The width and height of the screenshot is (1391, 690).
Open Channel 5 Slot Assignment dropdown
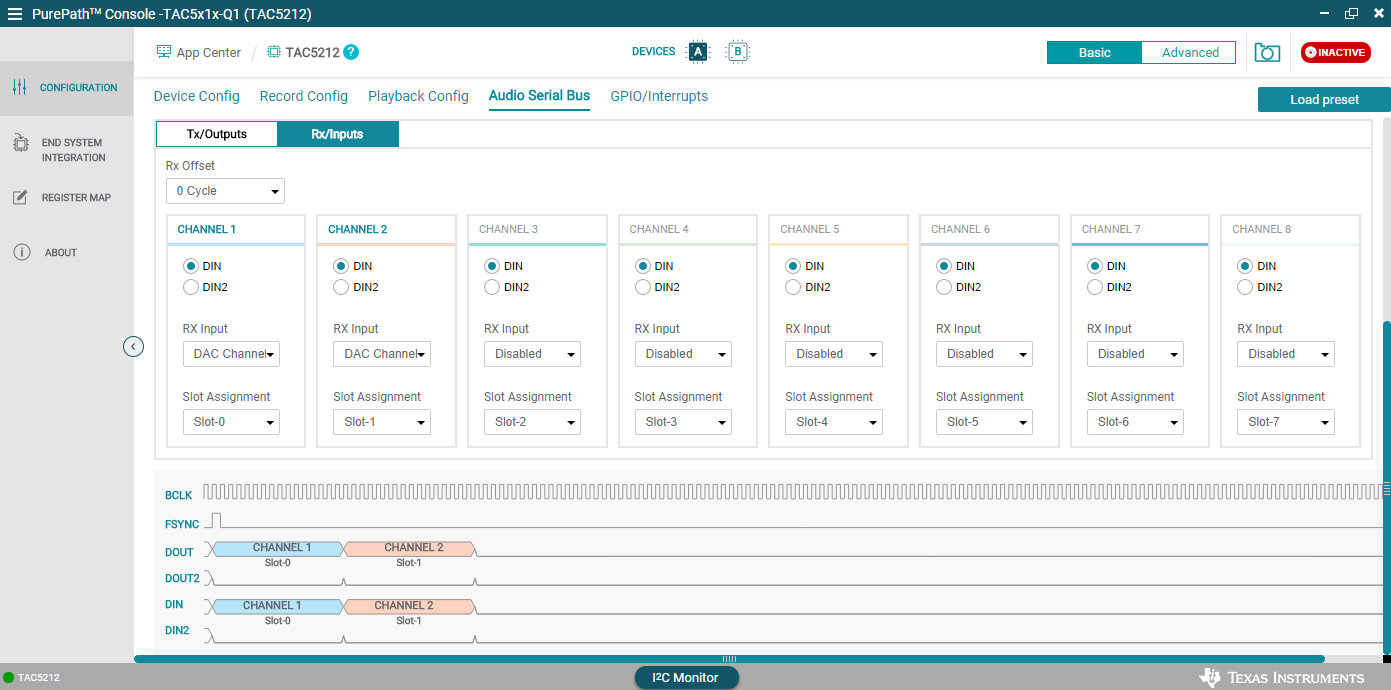(x=833, y=422)
